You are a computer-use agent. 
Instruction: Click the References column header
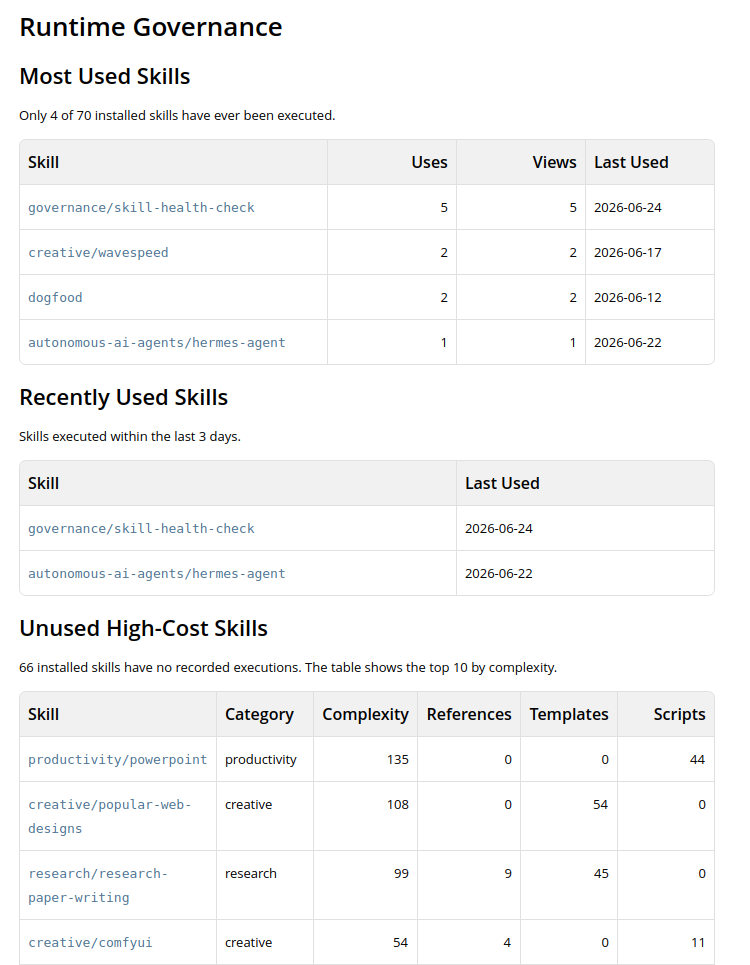coord(469,715)
